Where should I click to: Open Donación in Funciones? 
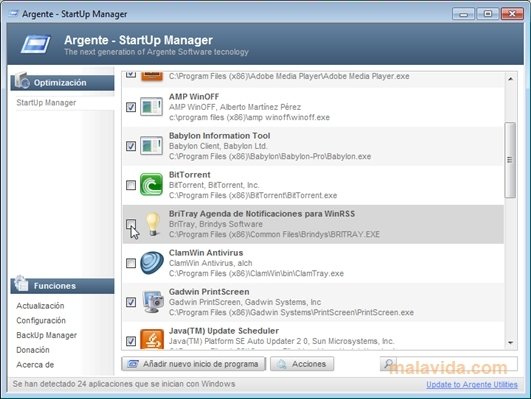pos(33,350)
